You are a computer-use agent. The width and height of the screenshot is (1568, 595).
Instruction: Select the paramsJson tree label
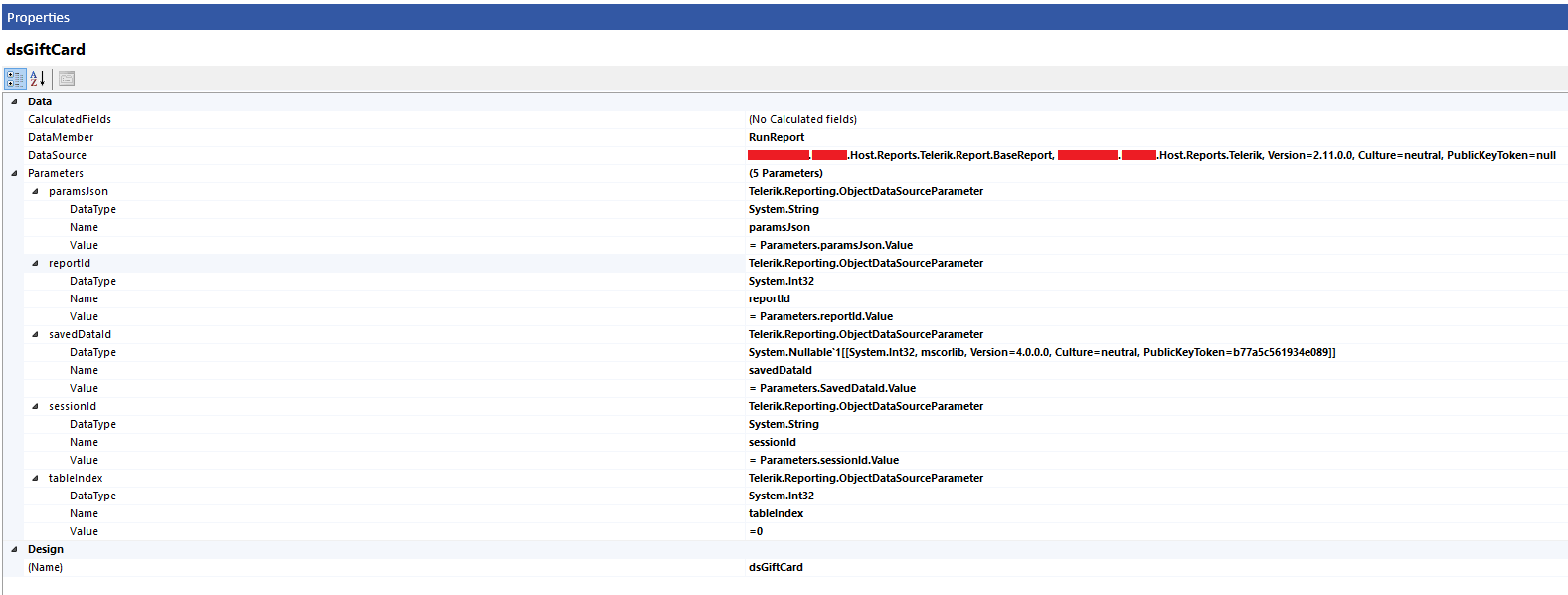point(79,191)
